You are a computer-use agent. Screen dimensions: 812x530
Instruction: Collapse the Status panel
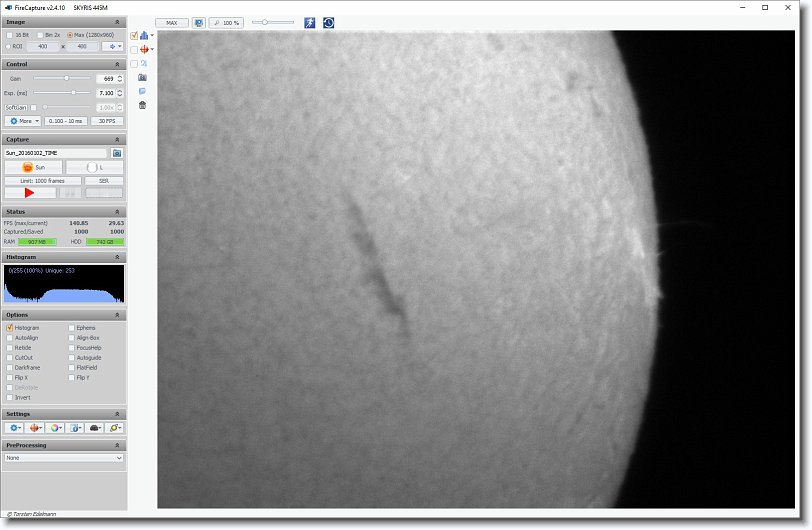(x=117, y=212)
